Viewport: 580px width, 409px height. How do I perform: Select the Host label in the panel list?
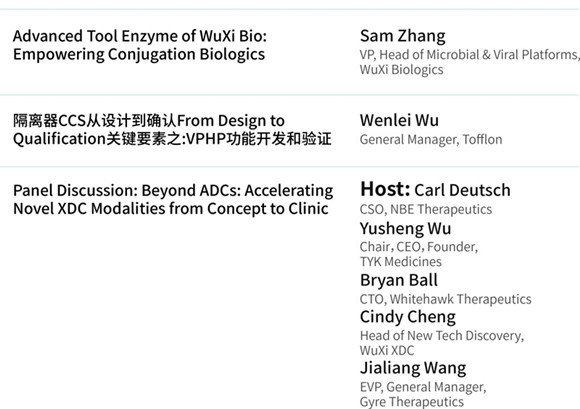385,189
